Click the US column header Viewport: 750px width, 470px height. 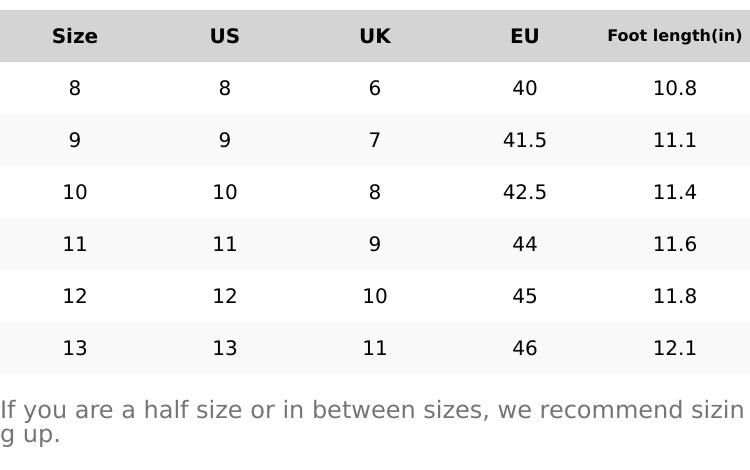225,37
